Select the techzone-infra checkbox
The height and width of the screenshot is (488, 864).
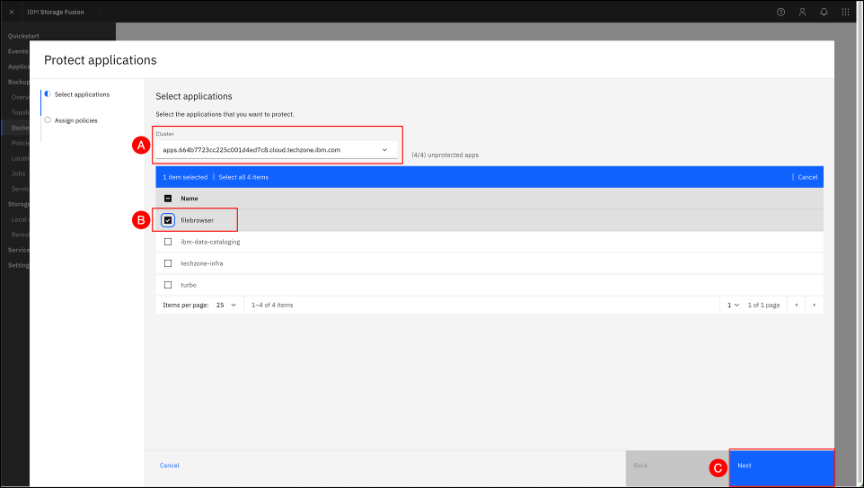[168, 263]
